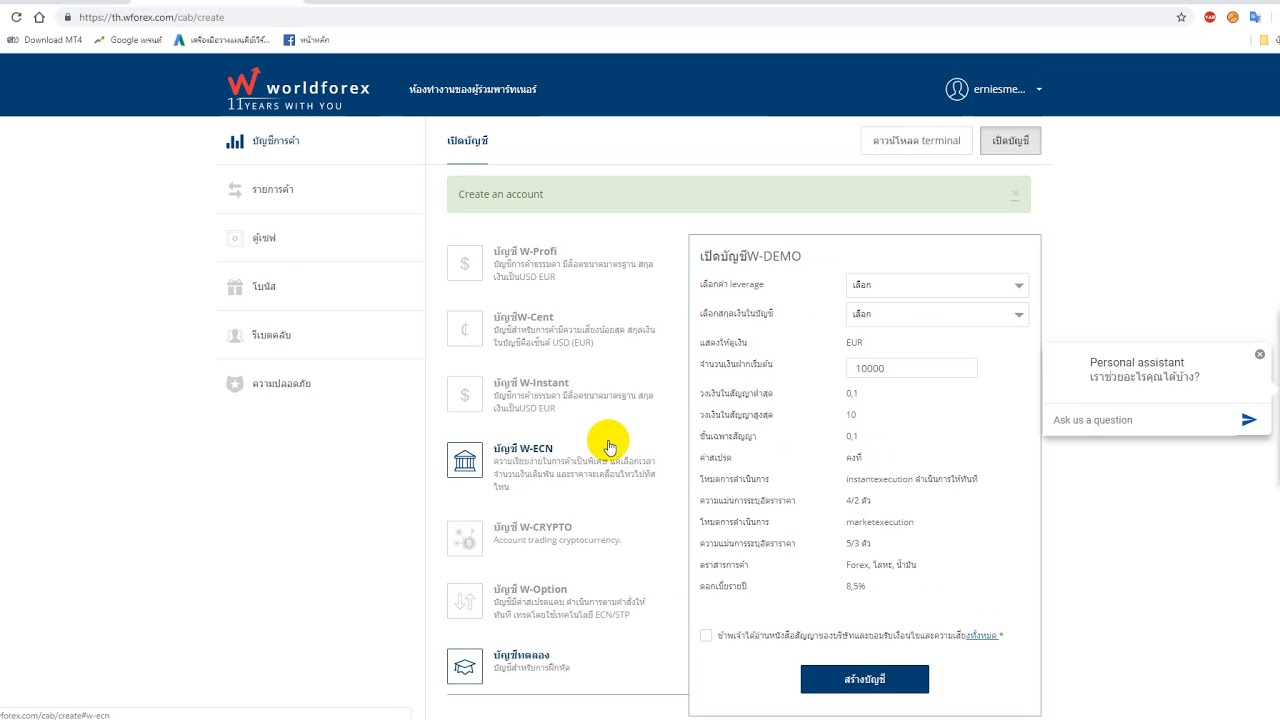Click the grey เปิดบัญชี button
1280x720 pixels.
click(1010, 141)
